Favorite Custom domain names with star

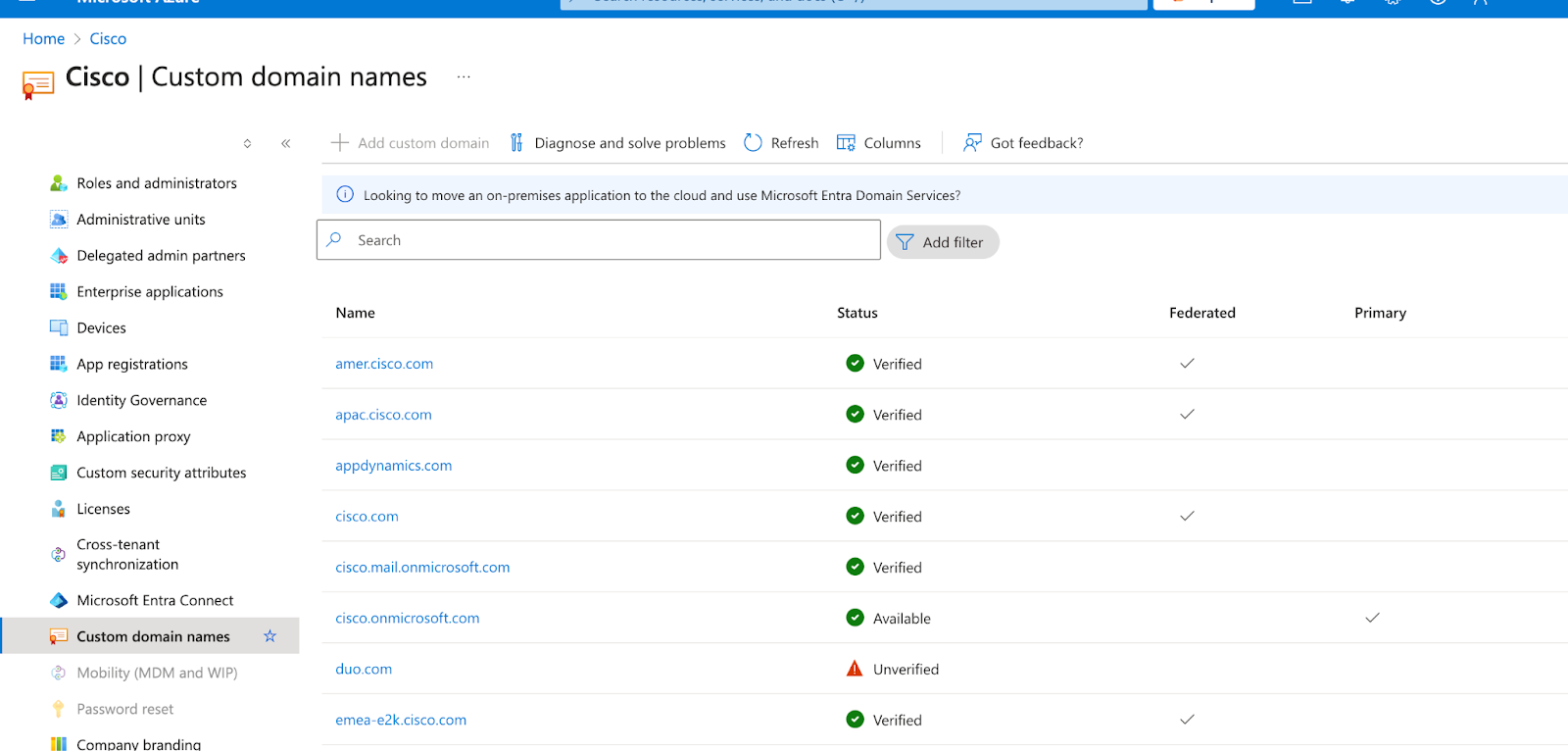click(x=269, y=636)
